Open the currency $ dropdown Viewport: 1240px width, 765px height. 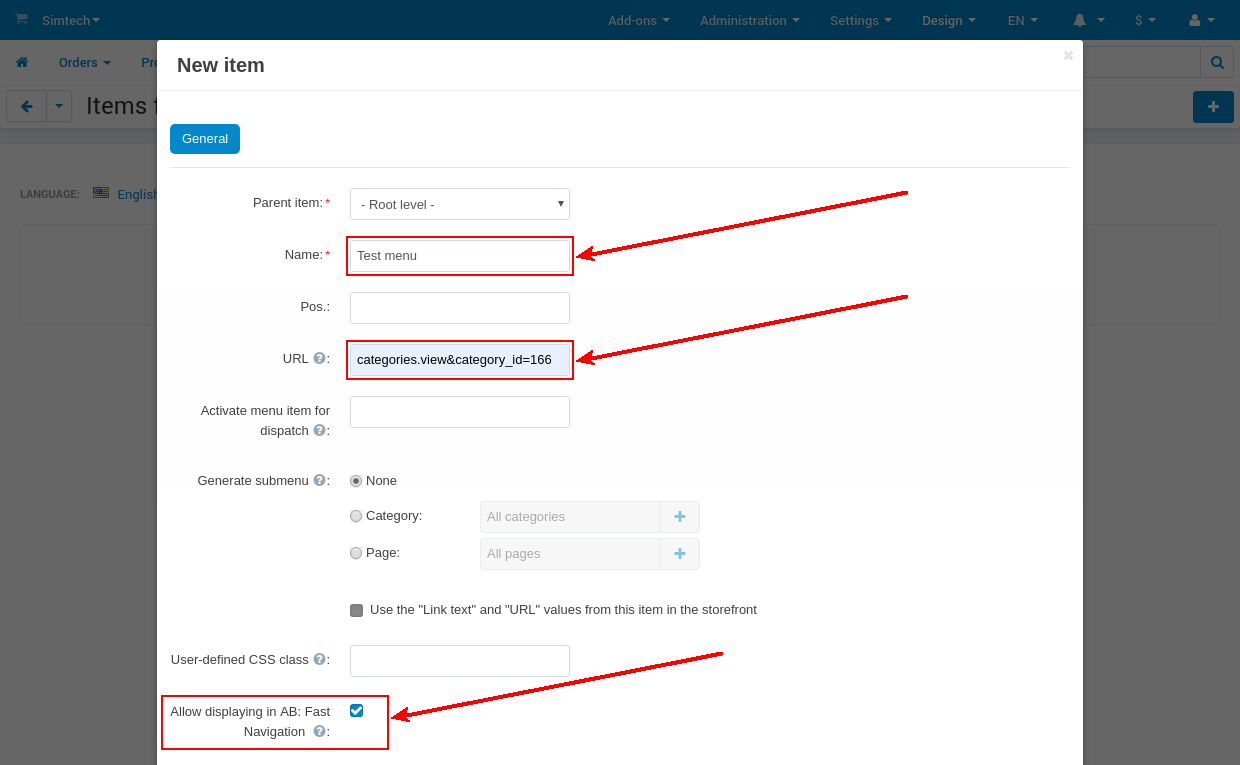tap(1145, 20)
